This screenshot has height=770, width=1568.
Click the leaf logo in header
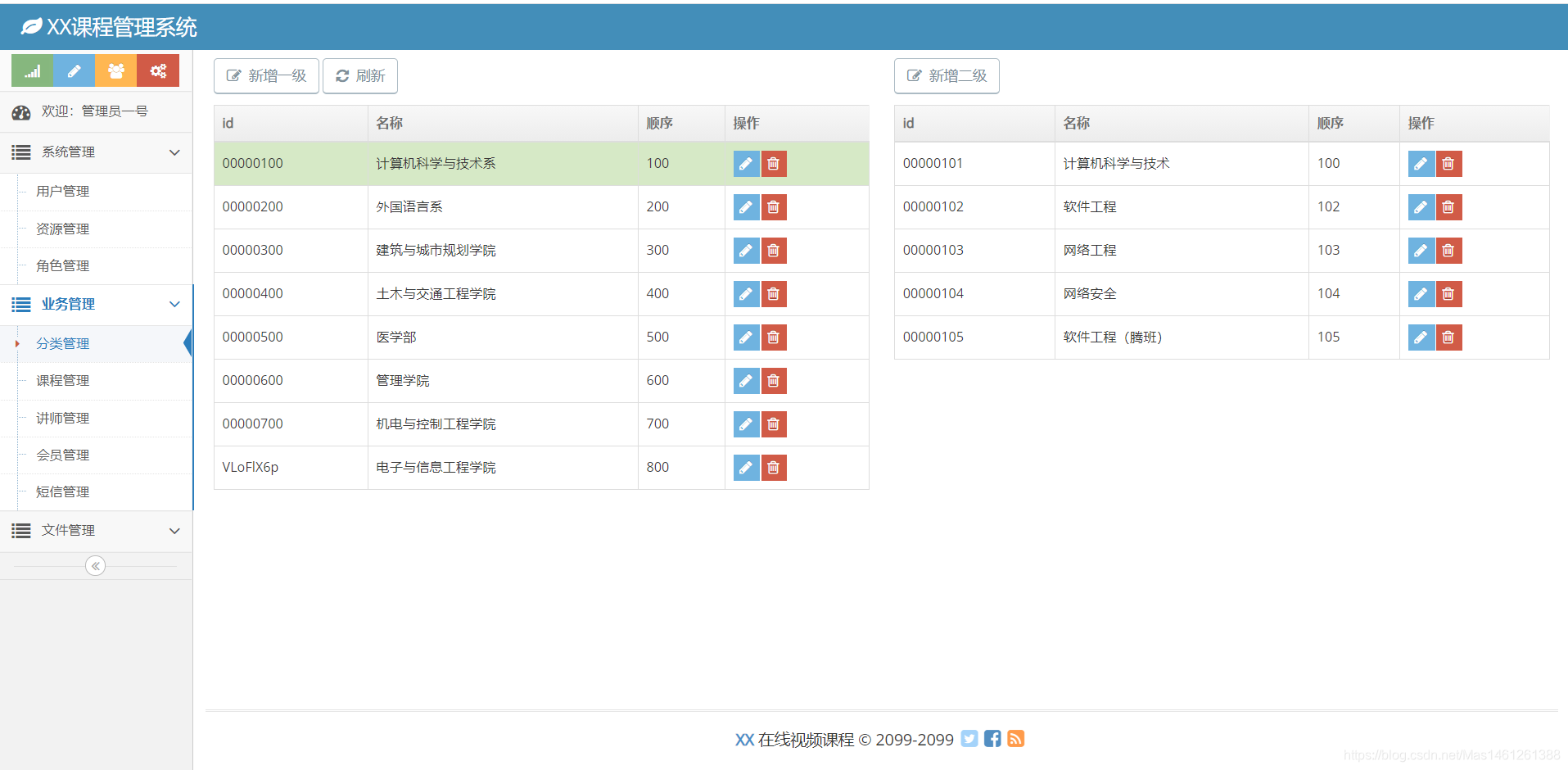31,27
